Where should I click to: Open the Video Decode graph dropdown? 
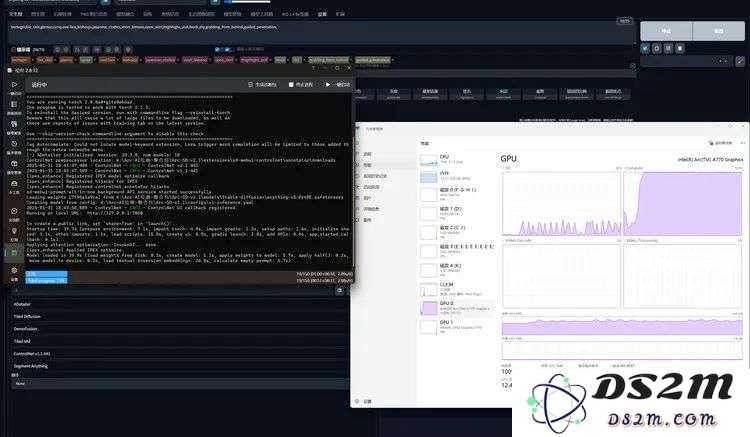click(518, 240)
